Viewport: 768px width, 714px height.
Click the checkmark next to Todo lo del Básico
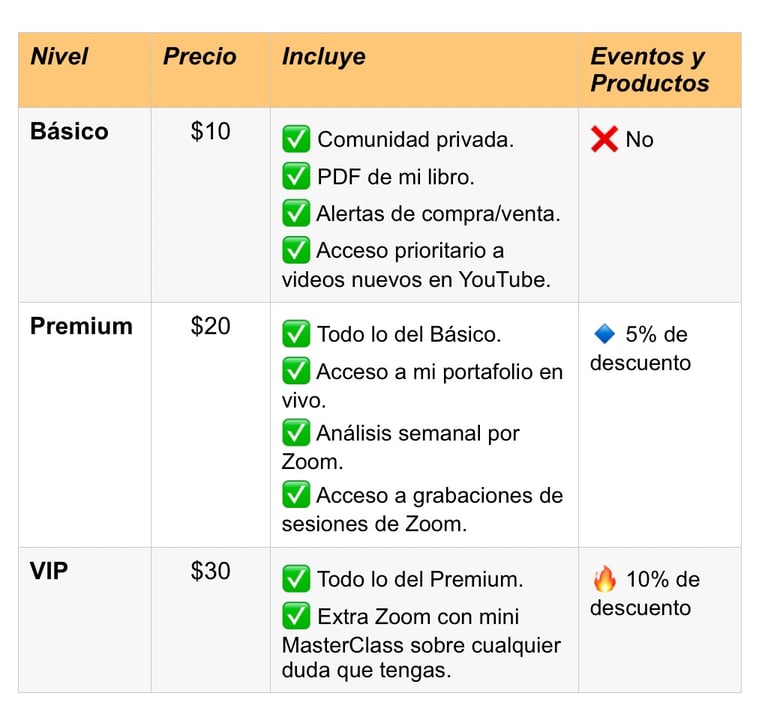coord(296,334)
